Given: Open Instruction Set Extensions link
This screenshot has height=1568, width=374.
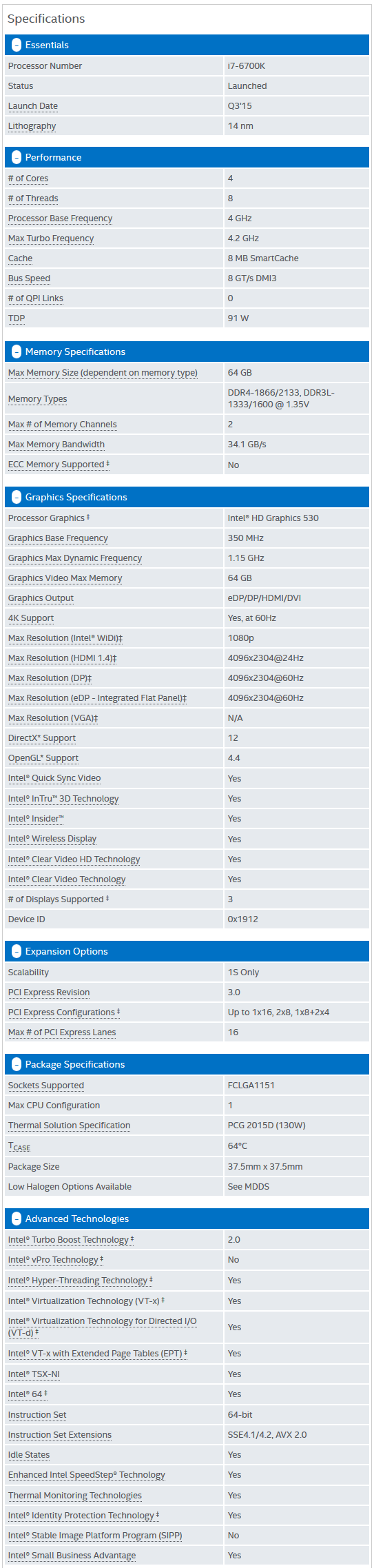Looking at the screenshot, I should pos(60,1435).
